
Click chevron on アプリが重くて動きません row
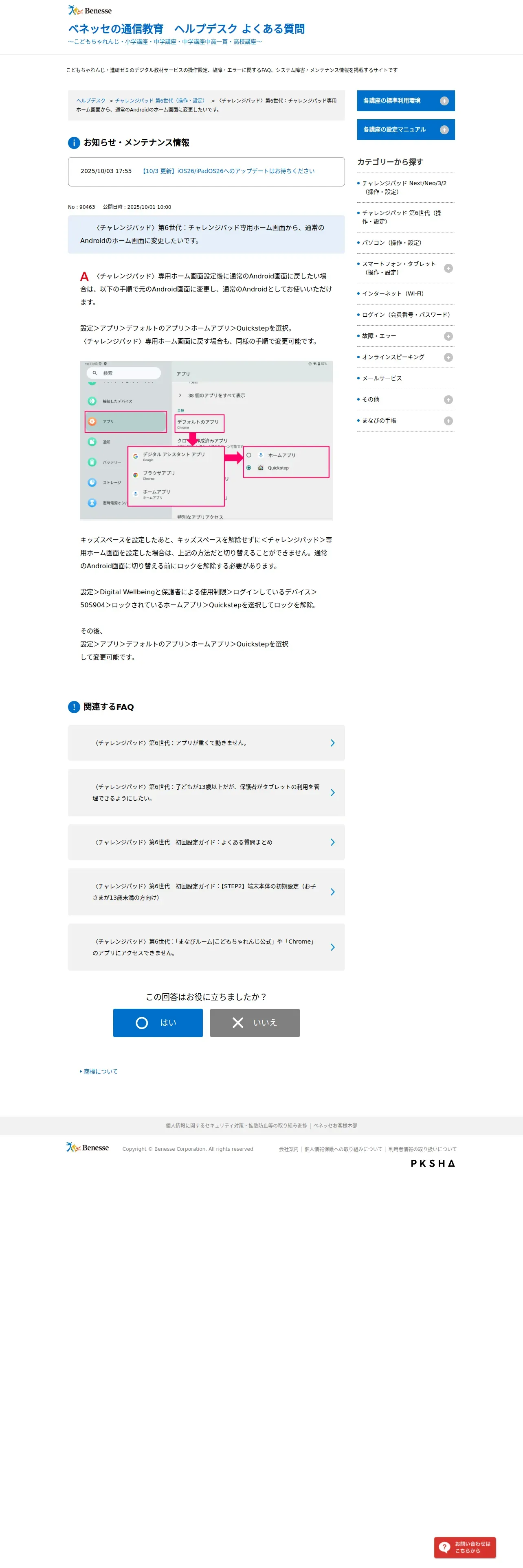pyautogui.click(x=332, y=742)
